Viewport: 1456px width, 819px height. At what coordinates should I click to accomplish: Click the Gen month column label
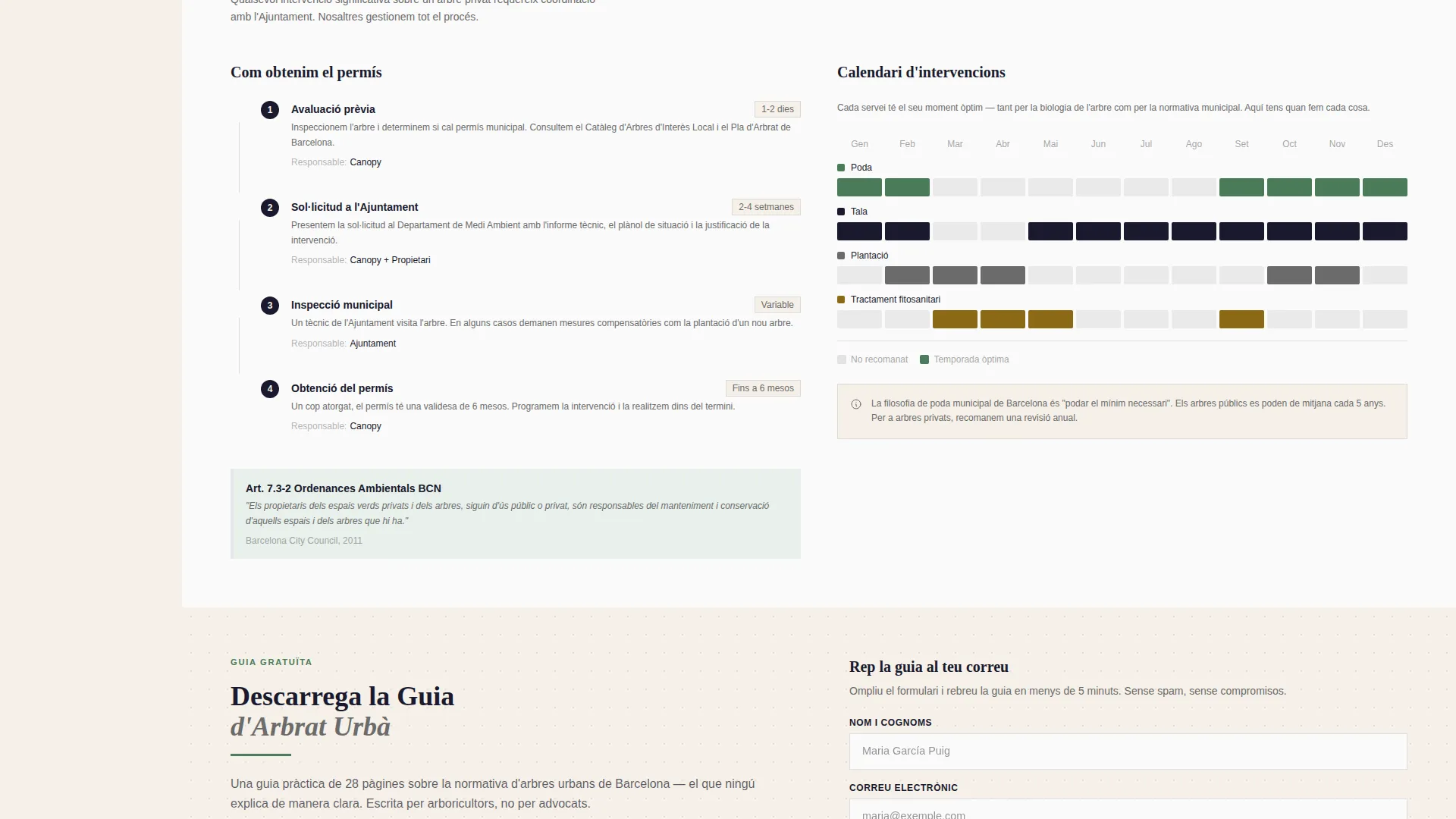859,144
